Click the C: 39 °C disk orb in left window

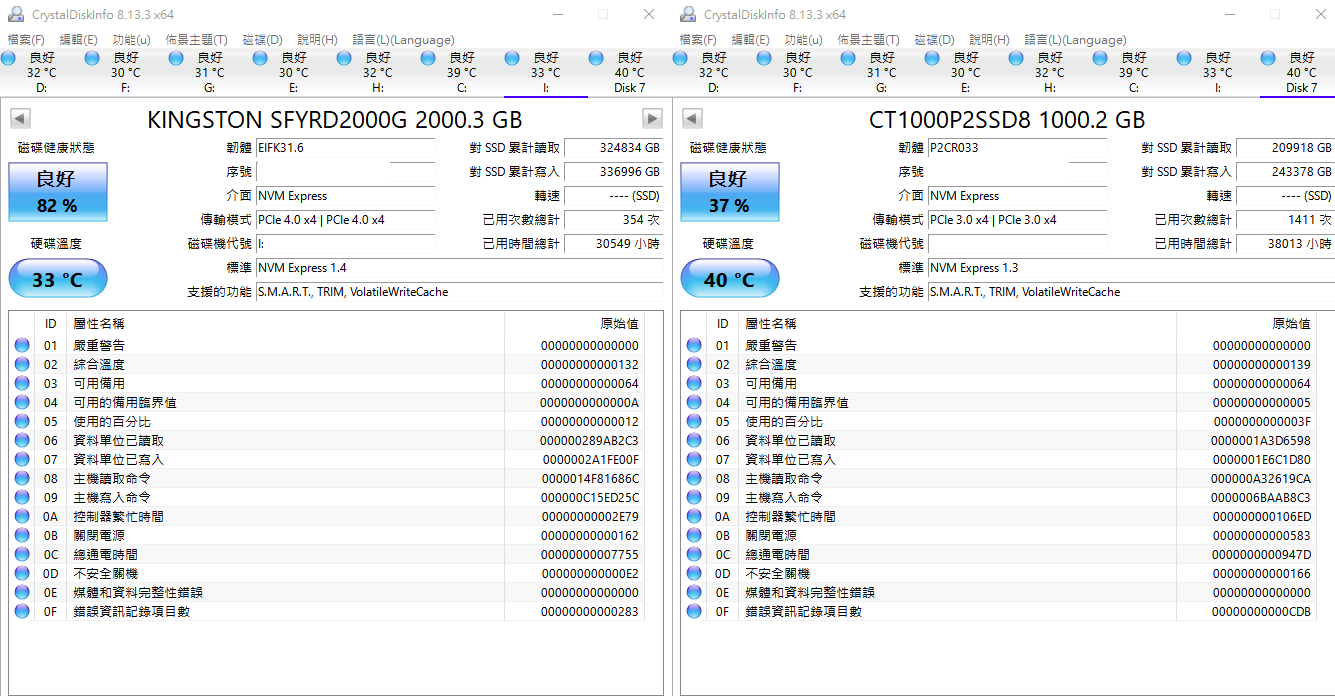(429, 59)
